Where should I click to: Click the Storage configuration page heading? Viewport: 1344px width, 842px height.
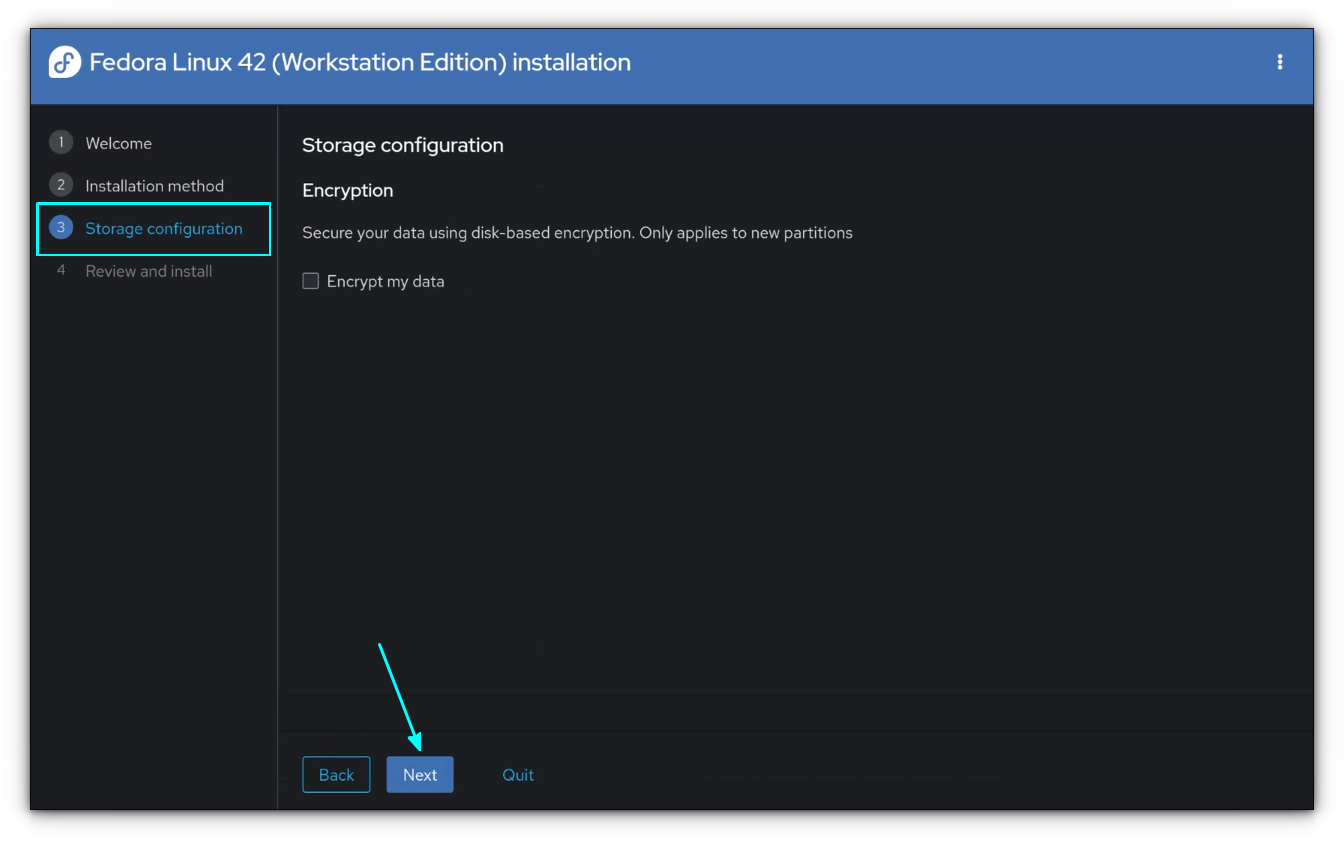[403, 145]
